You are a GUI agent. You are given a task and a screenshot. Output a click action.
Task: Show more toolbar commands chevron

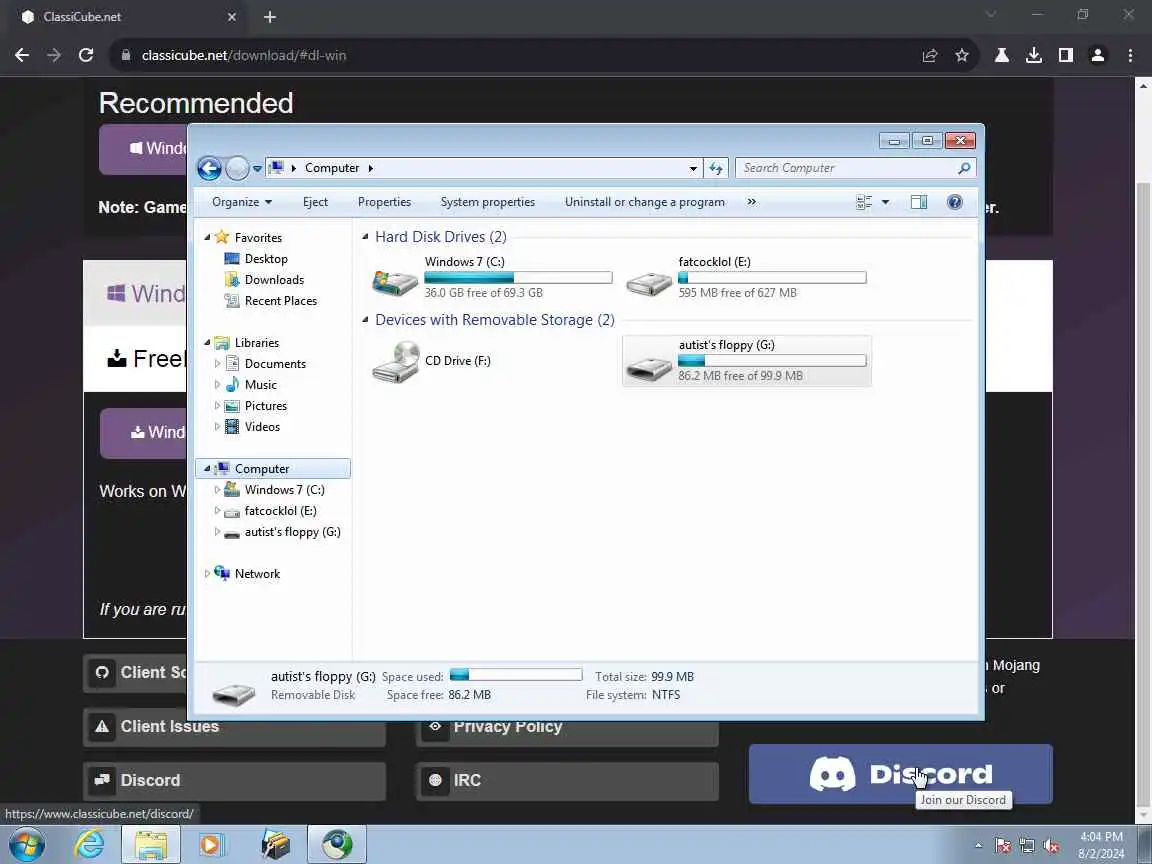(752, 202)
